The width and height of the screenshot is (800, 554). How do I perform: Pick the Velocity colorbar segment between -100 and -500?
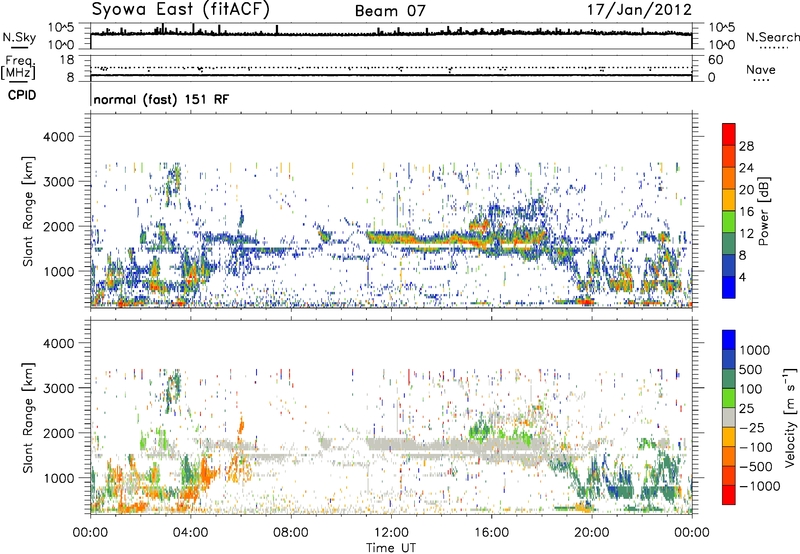[729, 456]
